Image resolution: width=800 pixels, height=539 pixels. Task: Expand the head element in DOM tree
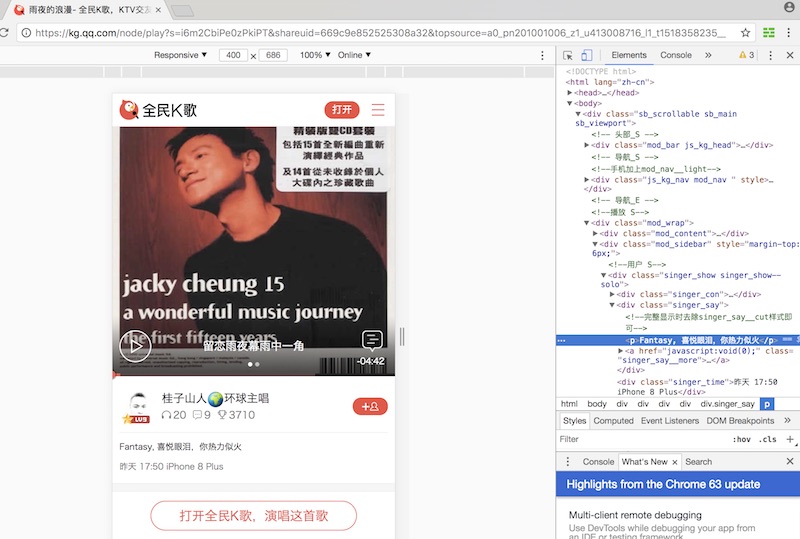coord(570,92)
